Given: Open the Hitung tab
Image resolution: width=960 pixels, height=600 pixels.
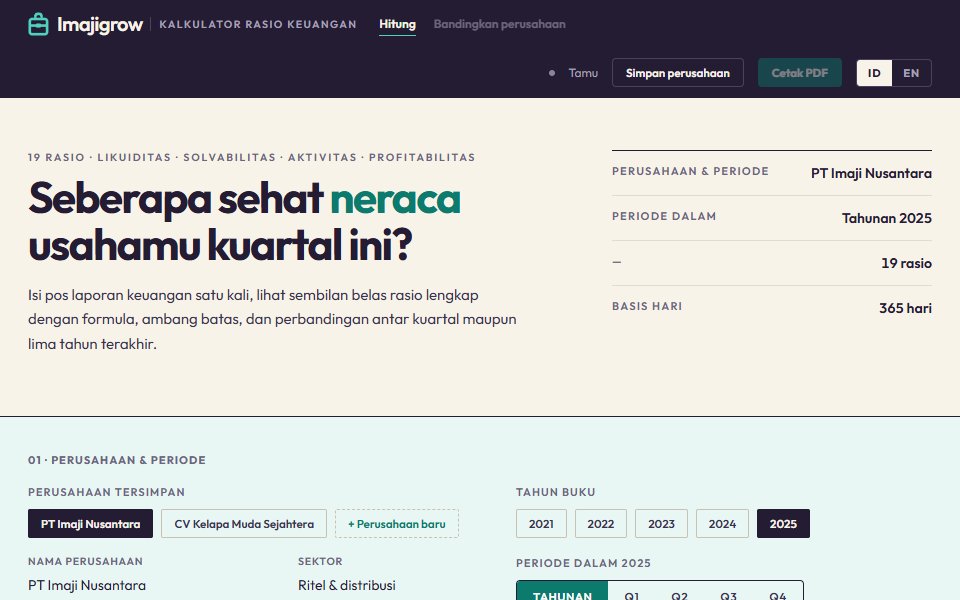Looking at the screenshot, I should point(397,24).
